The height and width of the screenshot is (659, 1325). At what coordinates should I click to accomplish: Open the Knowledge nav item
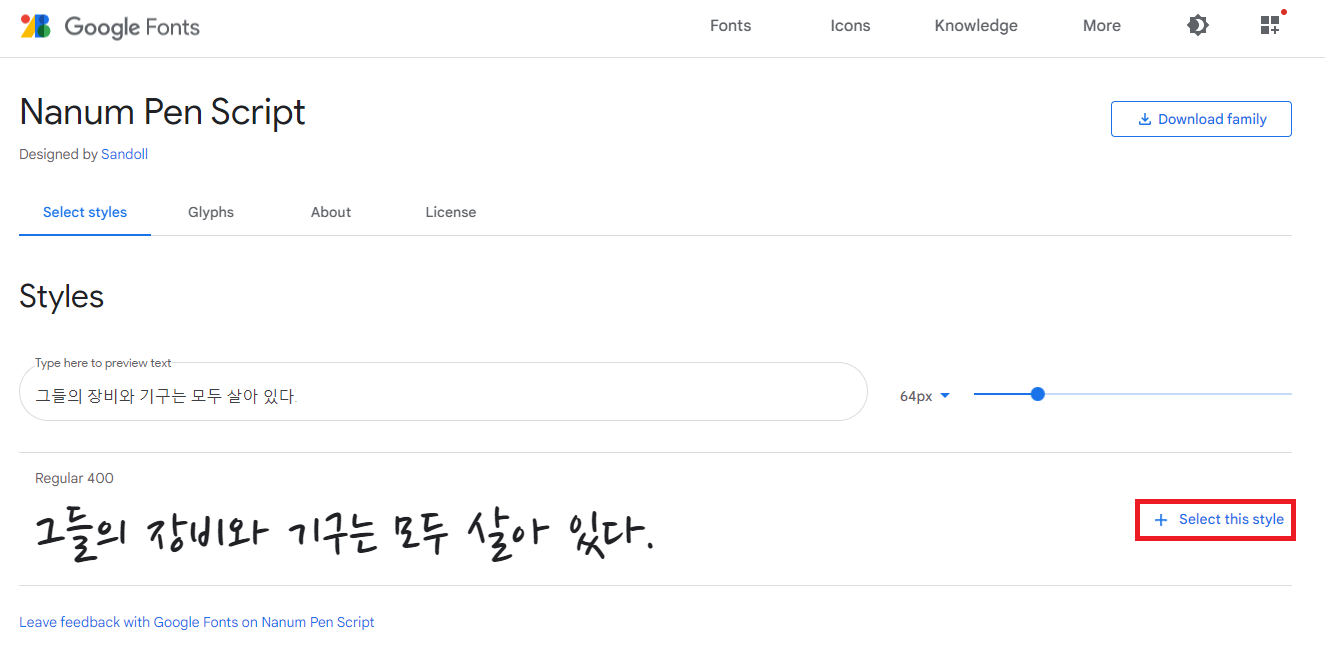976,26
